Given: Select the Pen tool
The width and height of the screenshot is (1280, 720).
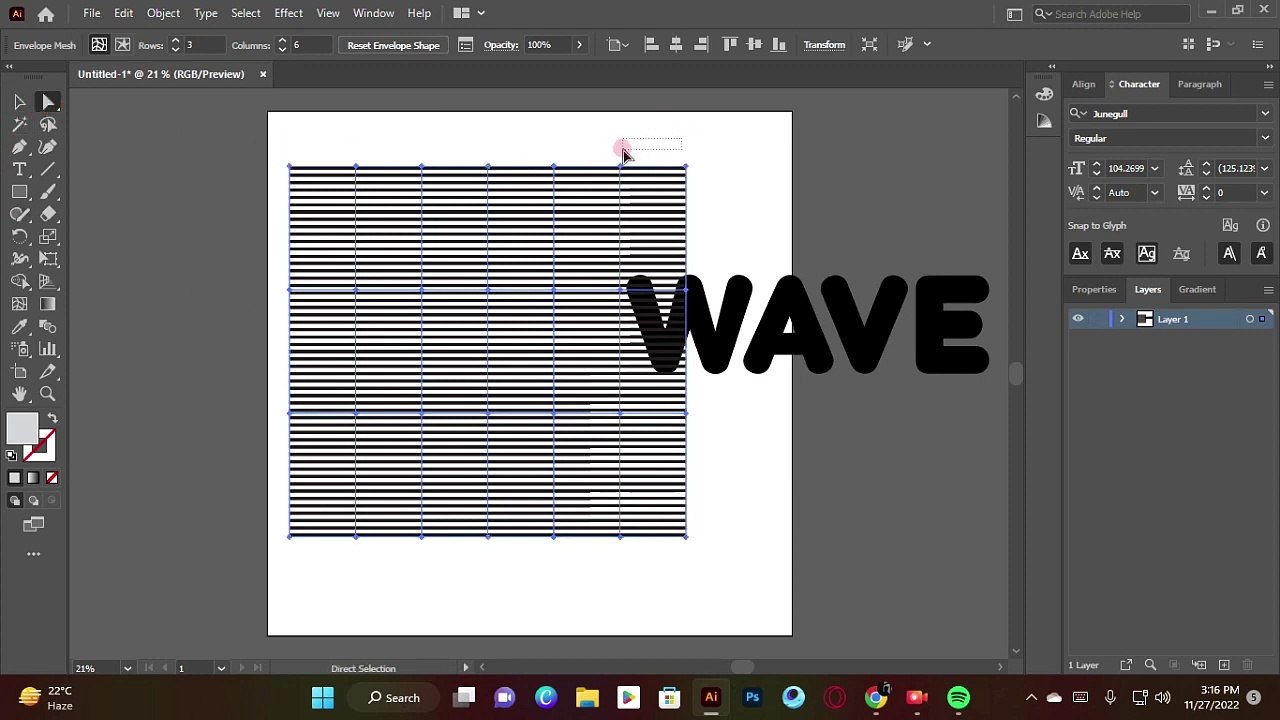Looking at the screenshot, I should click(x=19, y=147).
